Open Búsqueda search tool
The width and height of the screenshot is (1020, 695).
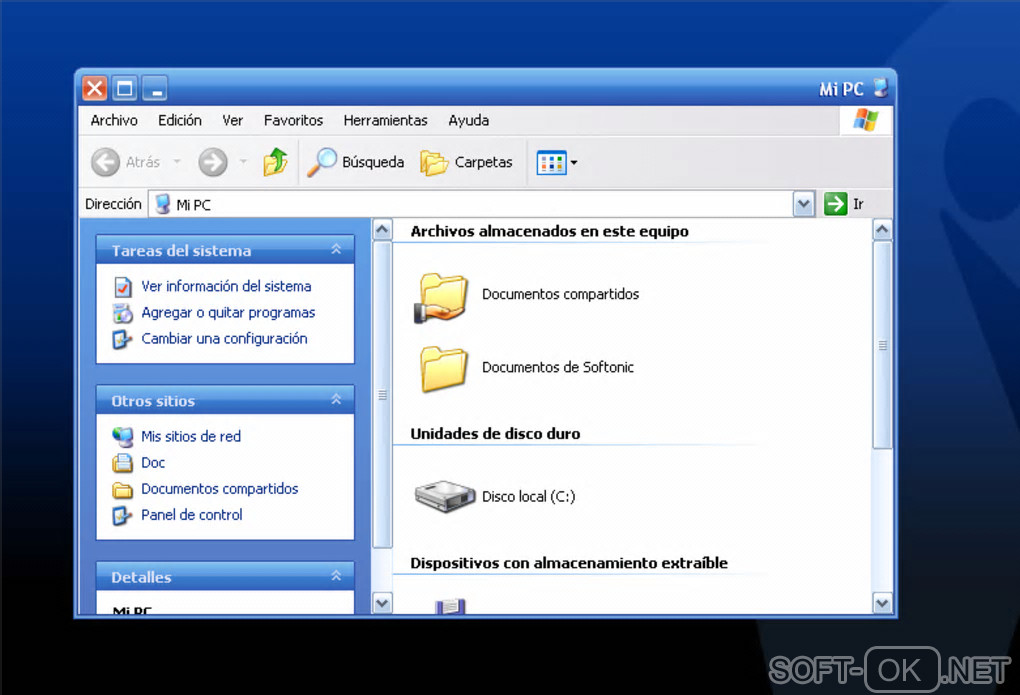[356, 162]
